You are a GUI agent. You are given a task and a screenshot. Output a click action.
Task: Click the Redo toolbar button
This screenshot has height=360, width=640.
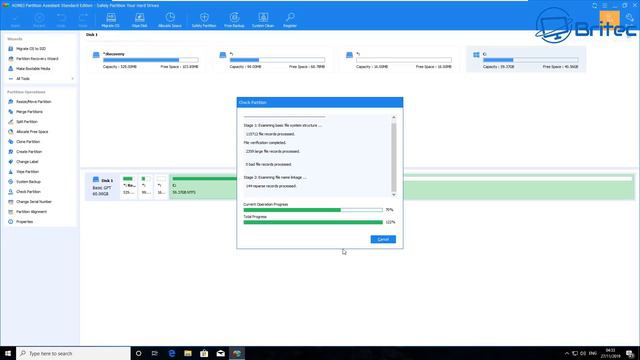(83, 20)
